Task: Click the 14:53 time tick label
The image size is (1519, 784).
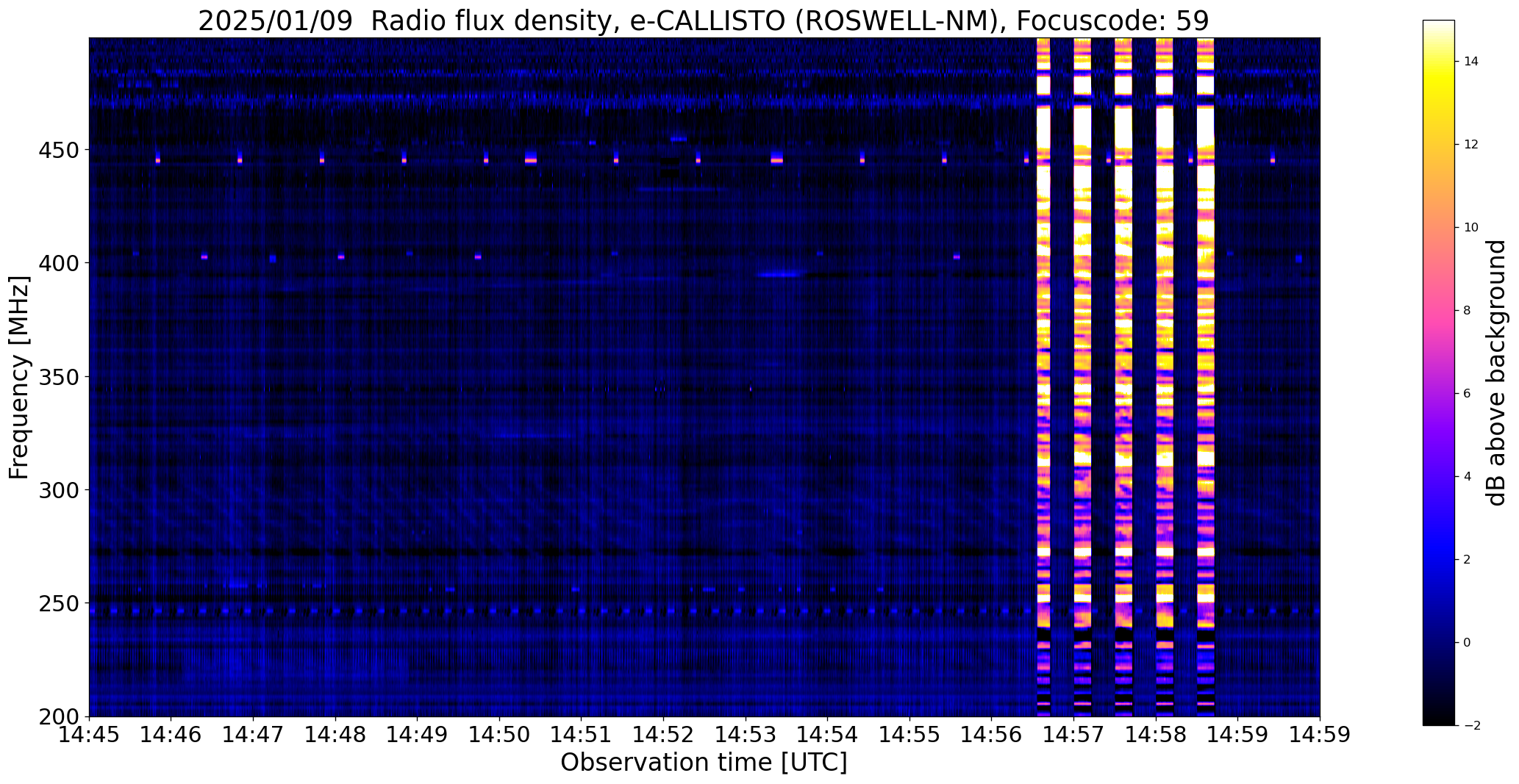Action: [746, 735]
